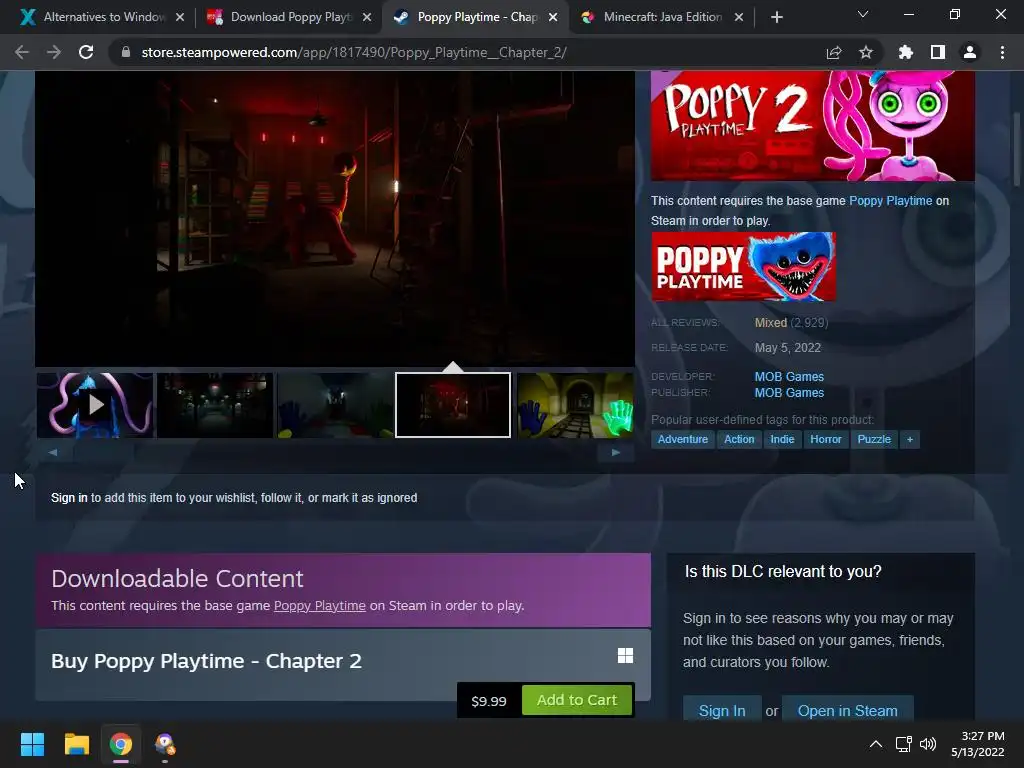Select the green hand tunnel thumbnail
Screen dimensions: 1024x768
click(575, 405)
